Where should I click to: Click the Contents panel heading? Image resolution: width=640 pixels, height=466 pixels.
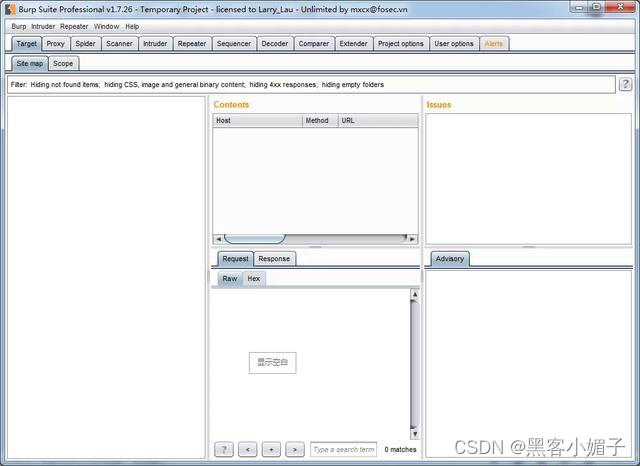pyautogui.click(x=231, y=105)
